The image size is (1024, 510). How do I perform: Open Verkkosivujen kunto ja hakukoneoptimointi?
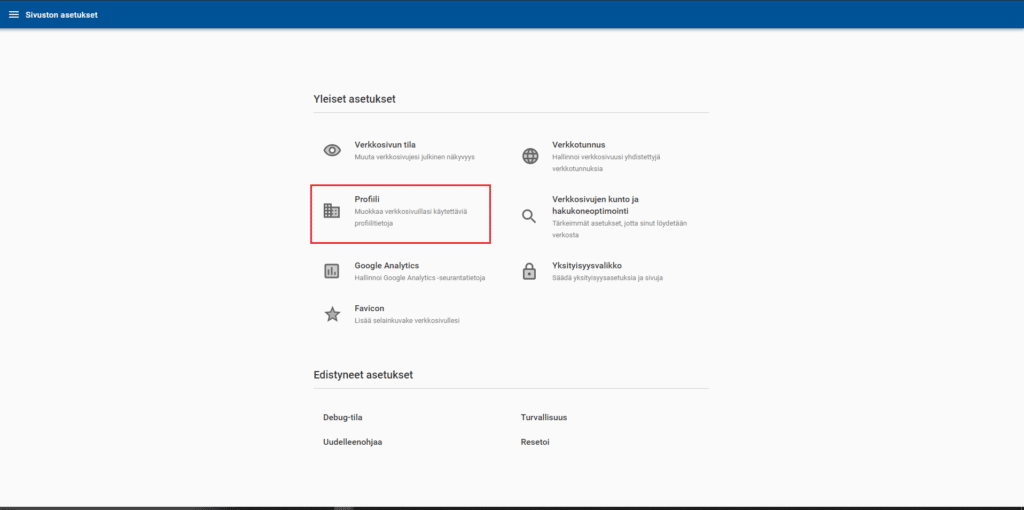point(595,199)
